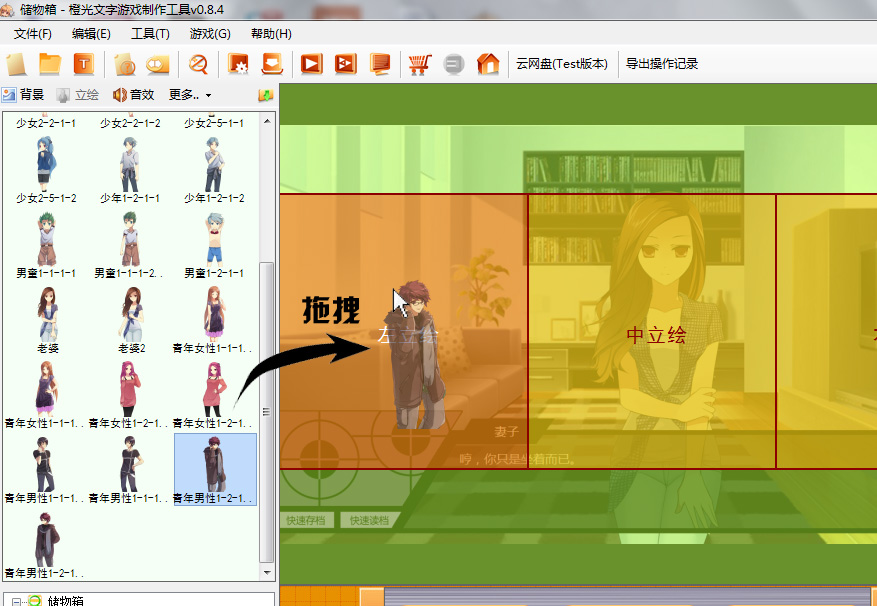877x606 pixels.
Task: Click the blank-page new project icon
Action: [x=16, y=64]
